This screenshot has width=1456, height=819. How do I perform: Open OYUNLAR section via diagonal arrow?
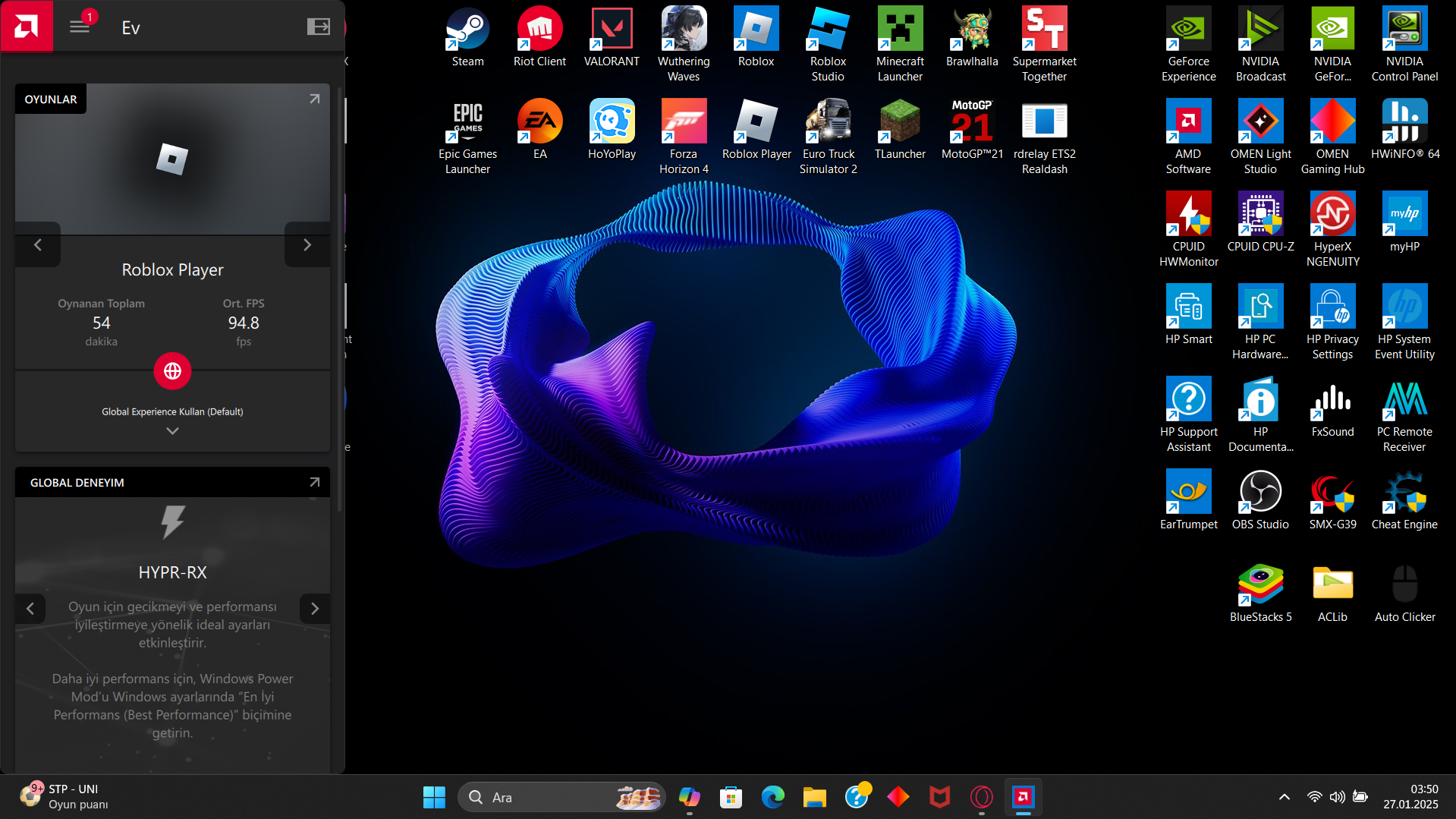click(x=315, y=99)
